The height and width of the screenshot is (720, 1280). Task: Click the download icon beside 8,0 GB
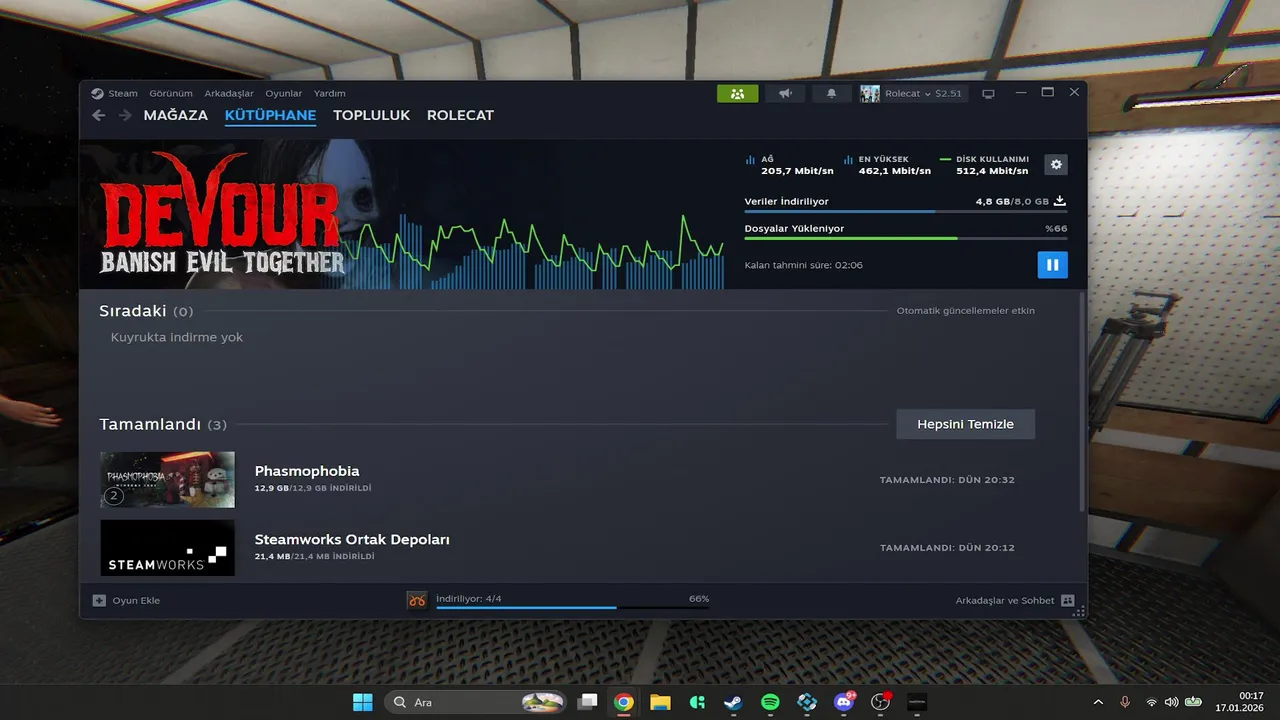click(x=1060, y=201)
